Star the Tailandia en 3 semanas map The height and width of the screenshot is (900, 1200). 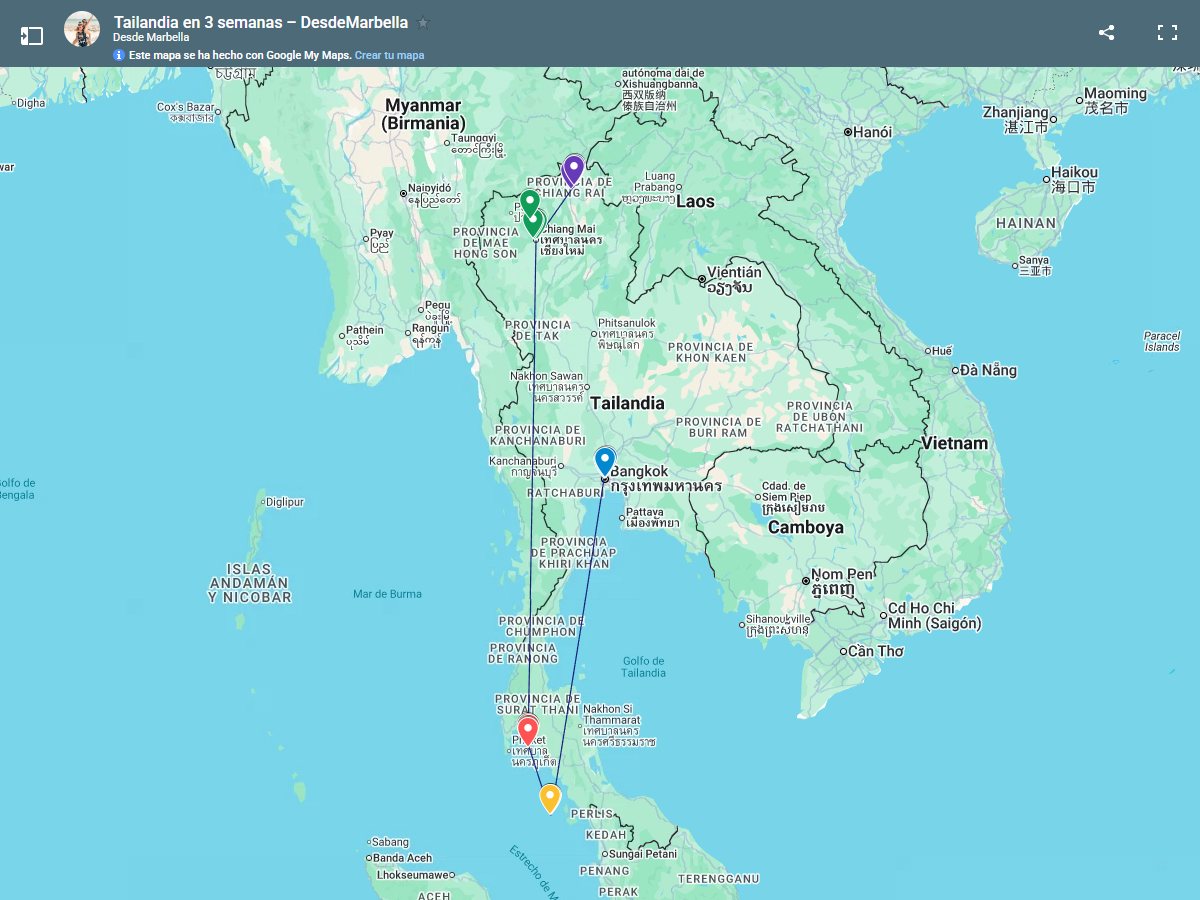423,22
